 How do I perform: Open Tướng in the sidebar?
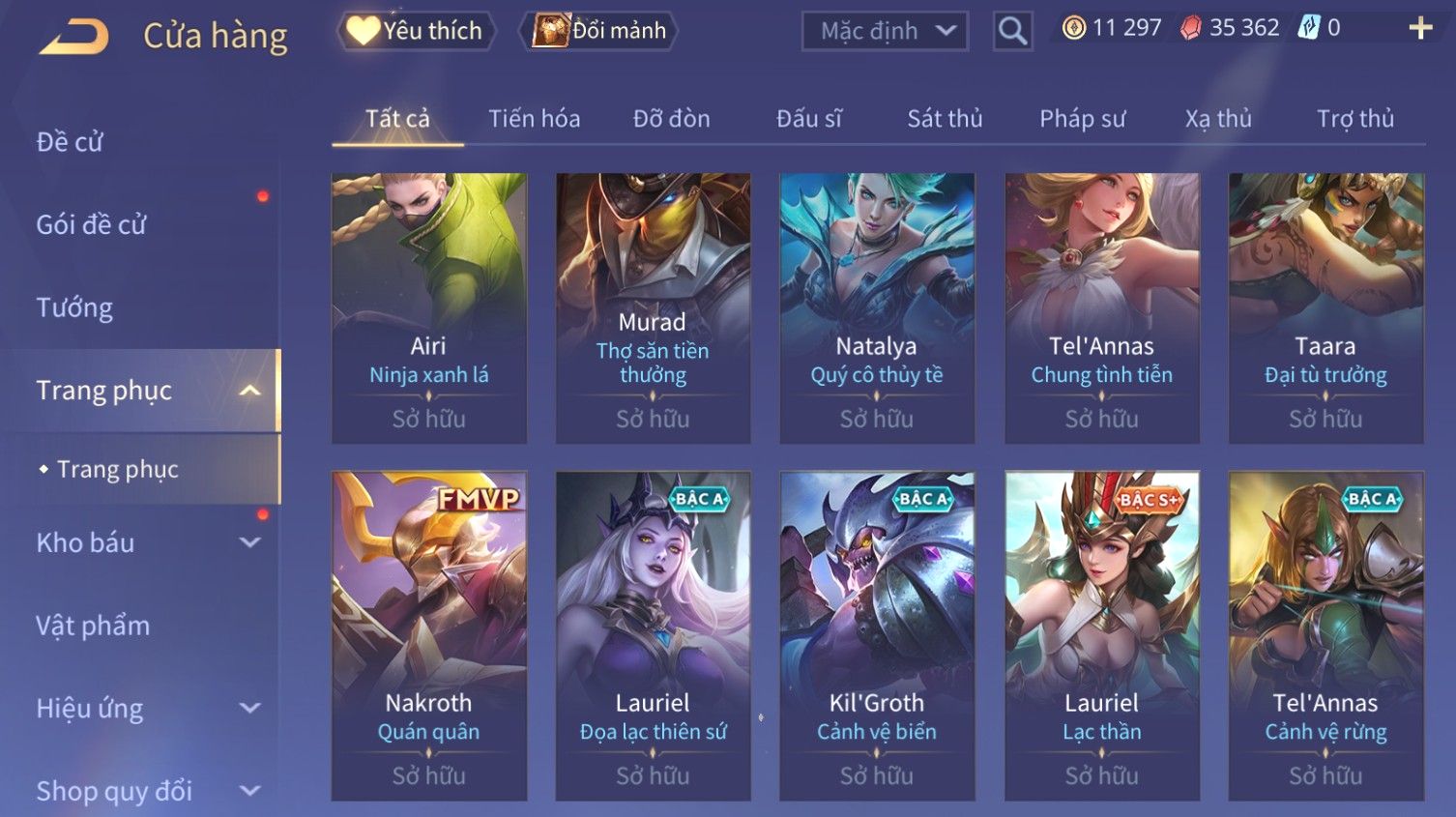pos(74,307)
